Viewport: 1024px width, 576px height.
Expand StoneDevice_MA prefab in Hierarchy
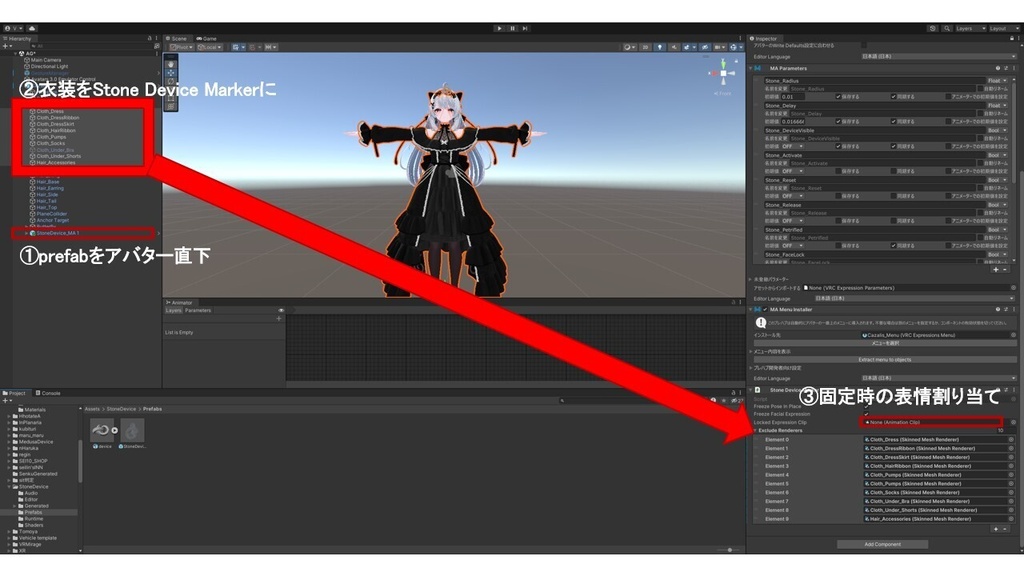[26, 233]
